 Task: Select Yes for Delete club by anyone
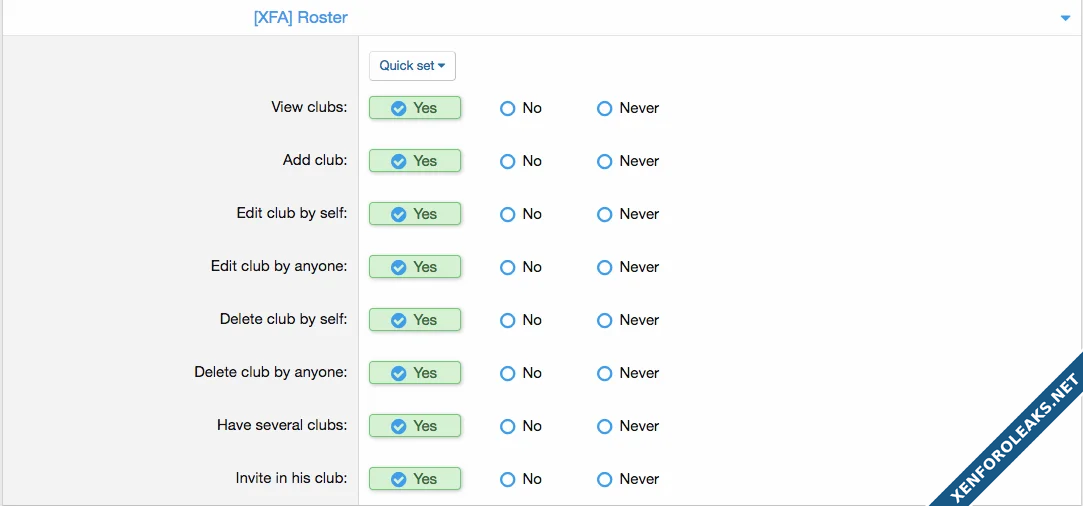coord(414,373)
